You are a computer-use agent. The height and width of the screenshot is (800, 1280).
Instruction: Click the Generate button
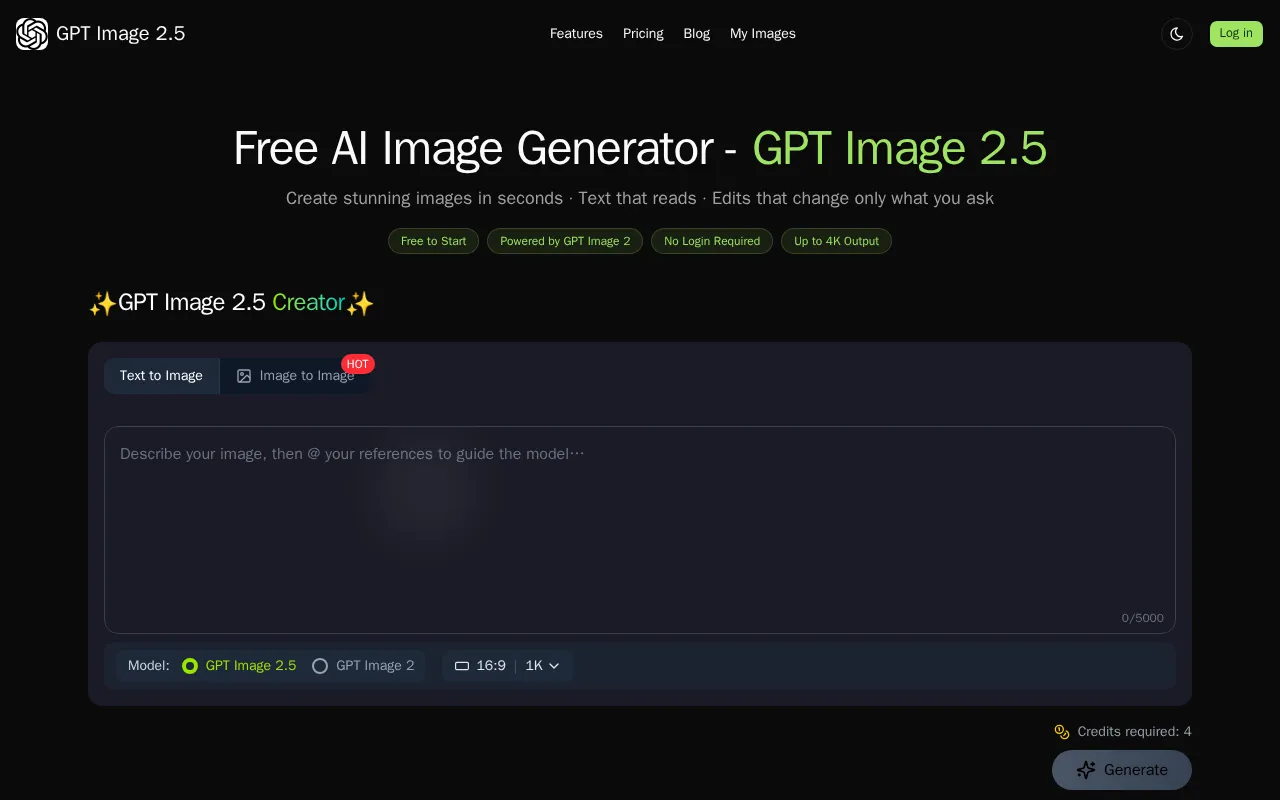(1122, 770)
